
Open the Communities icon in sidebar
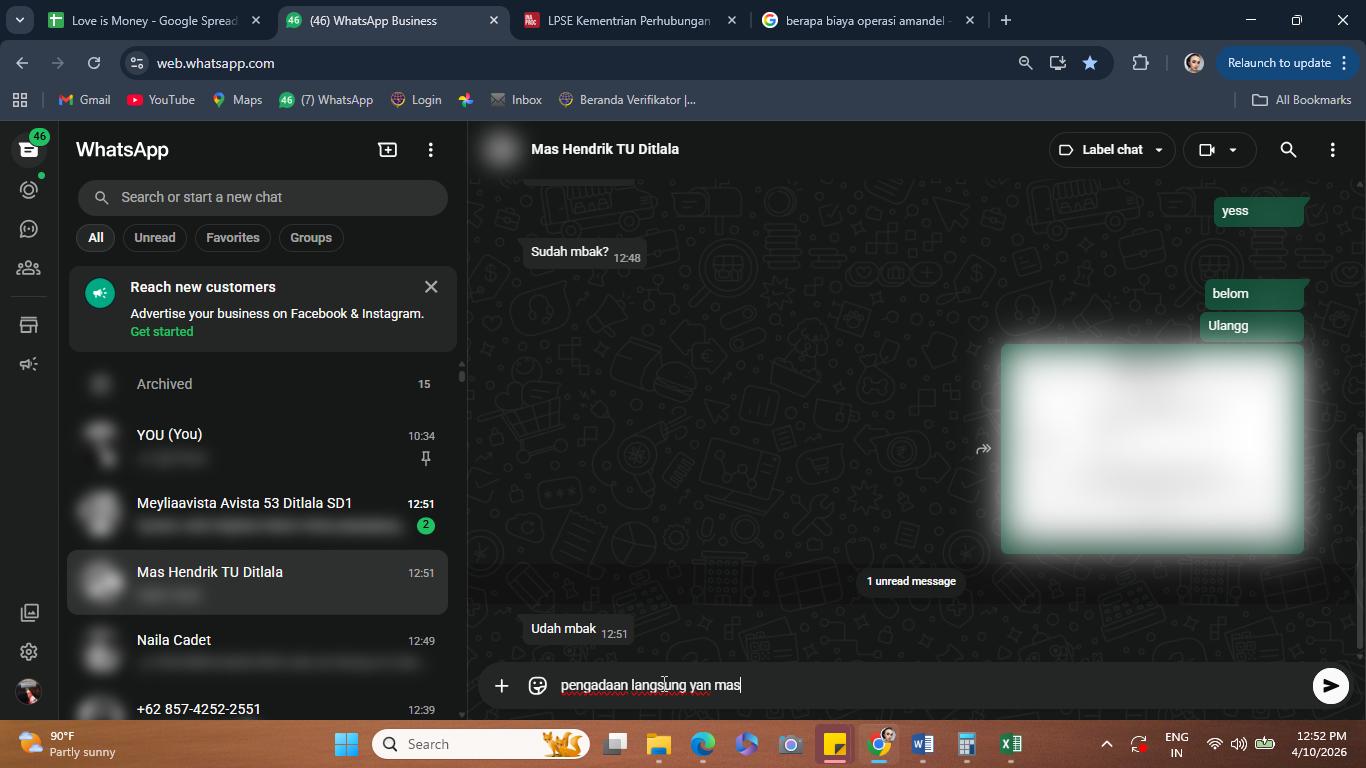click(x=29, y=268)
